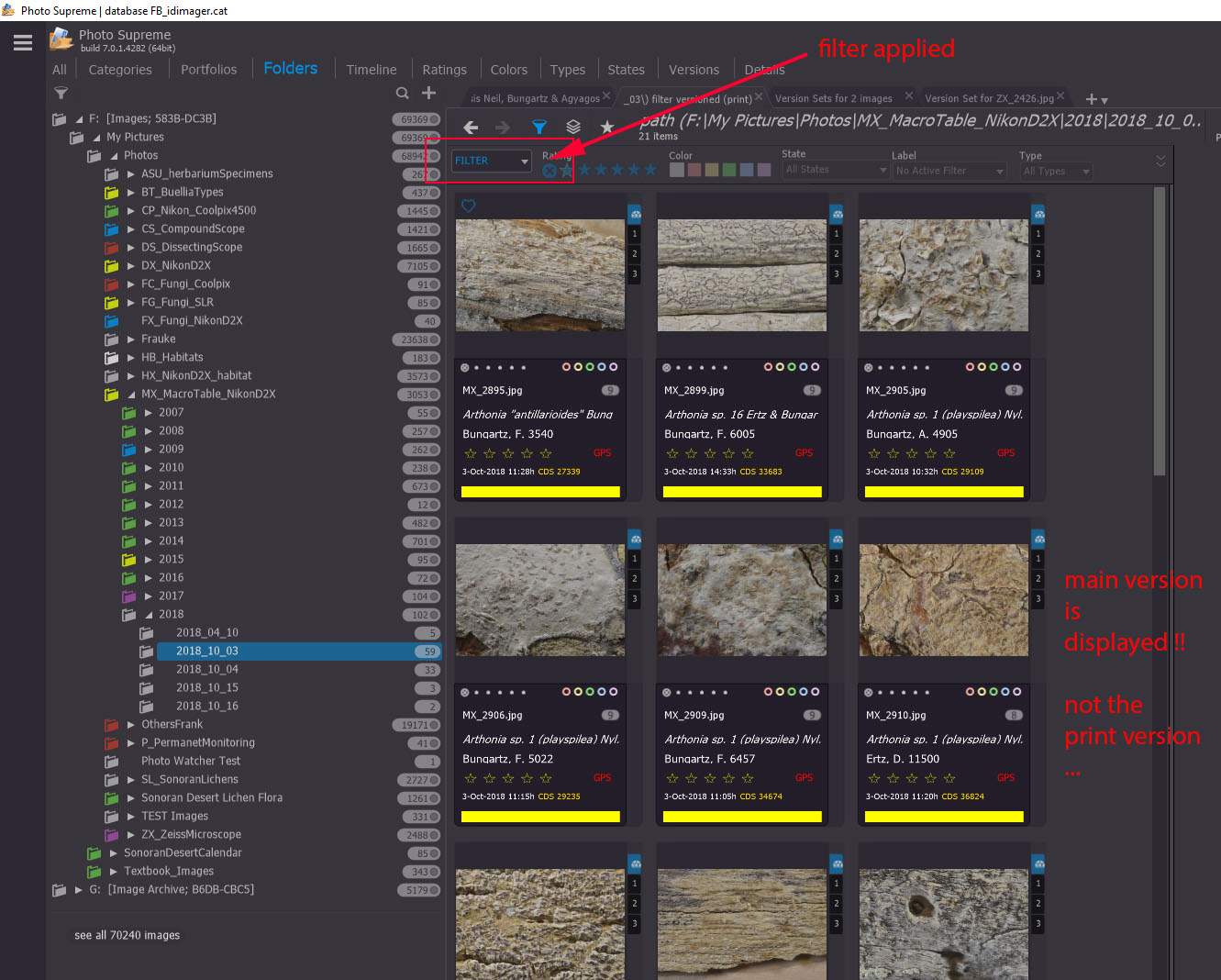Set blue color label on MX_2906.jpg

(602, 692)
